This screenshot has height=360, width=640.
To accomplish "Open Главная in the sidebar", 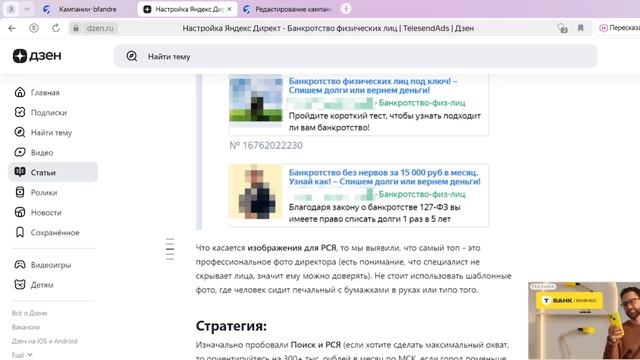I will pyautogui.click(x=53, y=93).
